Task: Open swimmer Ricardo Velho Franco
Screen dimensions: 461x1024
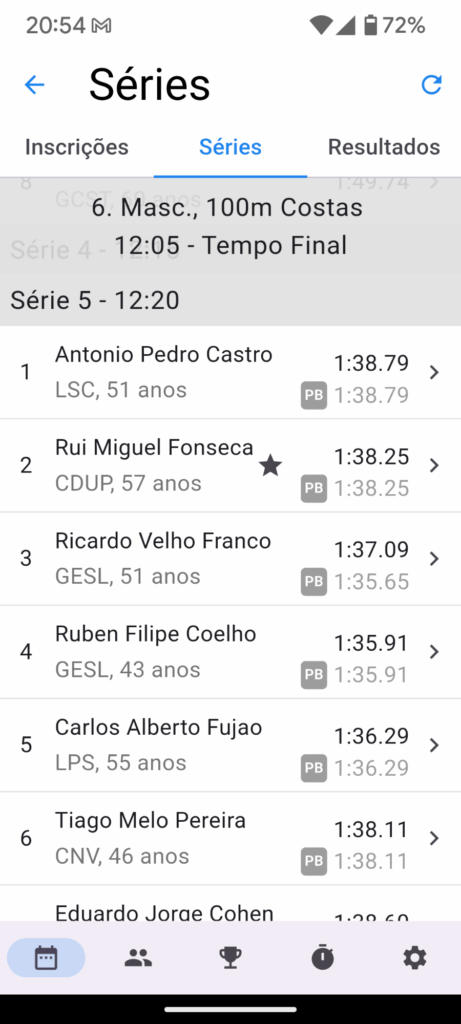Action: pos(230,558)
